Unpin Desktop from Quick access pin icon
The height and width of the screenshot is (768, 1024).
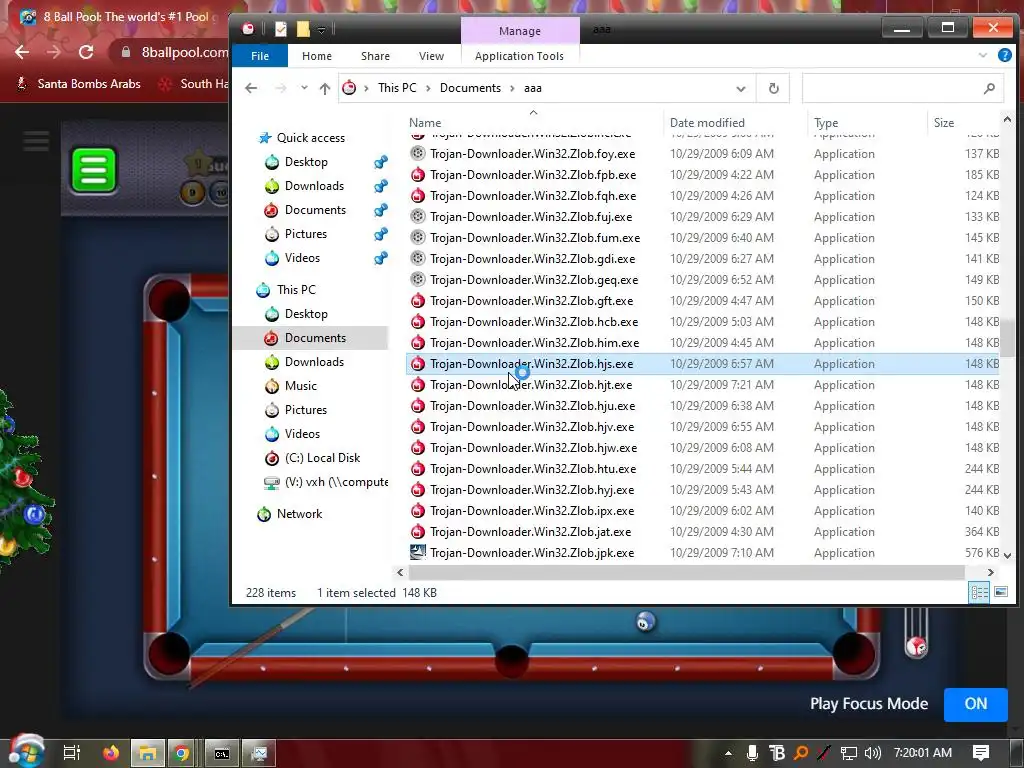tap(381, 162)
